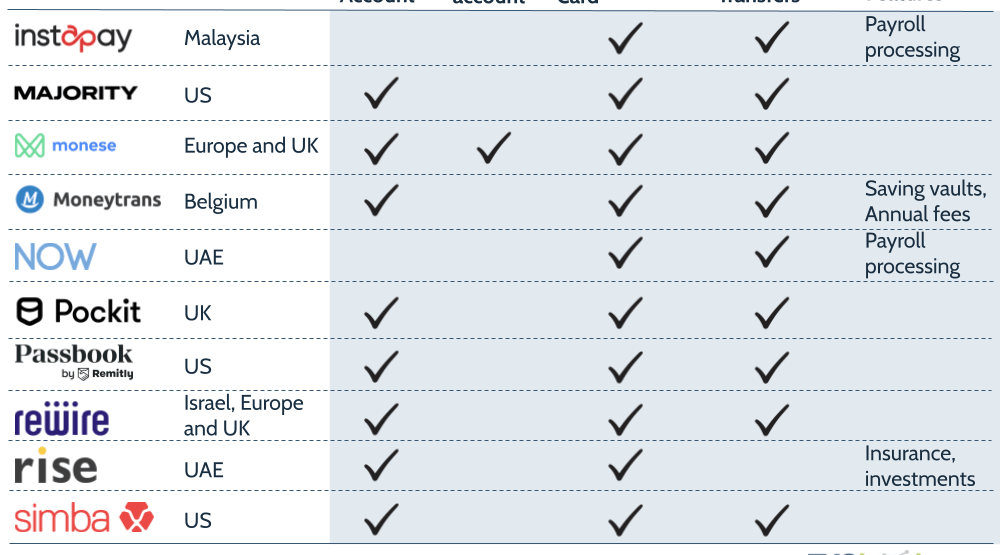Click the Instapay logo
Viewport: 1000px width, 555px height.
click(x=73, y=38)
